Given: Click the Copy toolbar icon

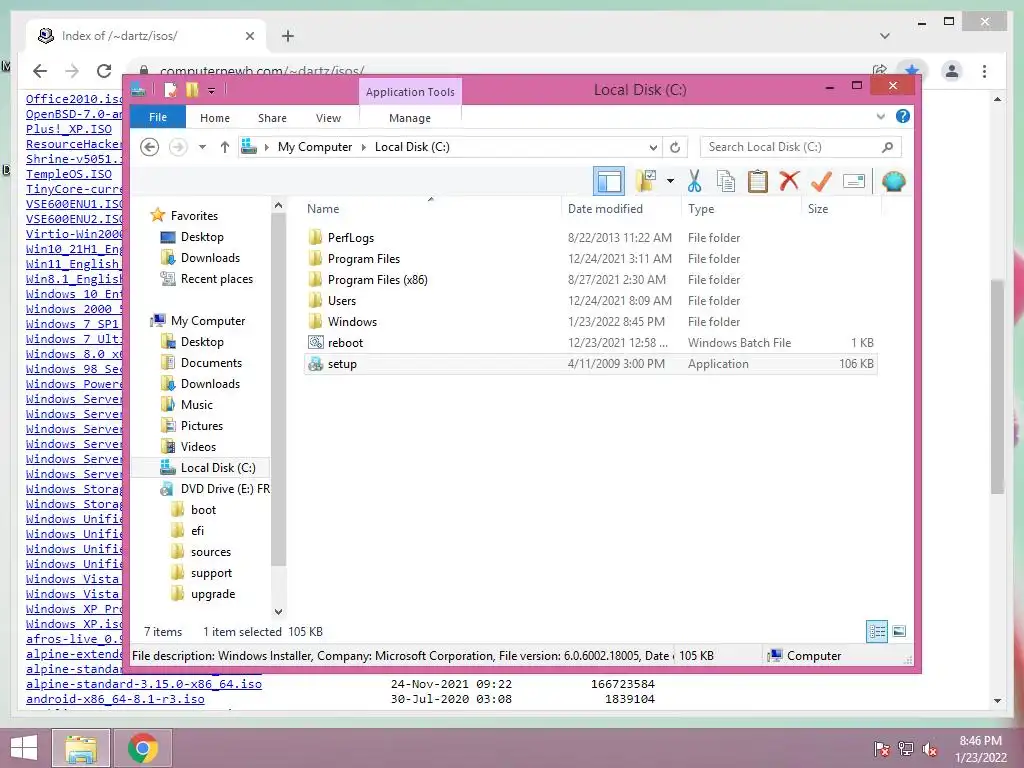Looking at the screenshot, I should (x=726, y=181).
